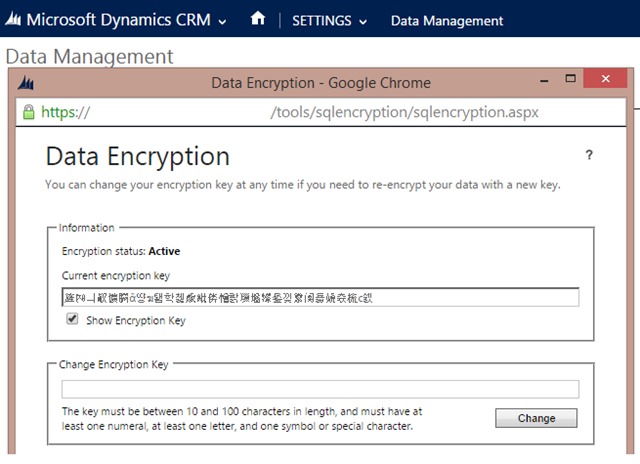Click the green padlock security icon
The width and height of the screenshot is (640, 464).
click(29, 112)
